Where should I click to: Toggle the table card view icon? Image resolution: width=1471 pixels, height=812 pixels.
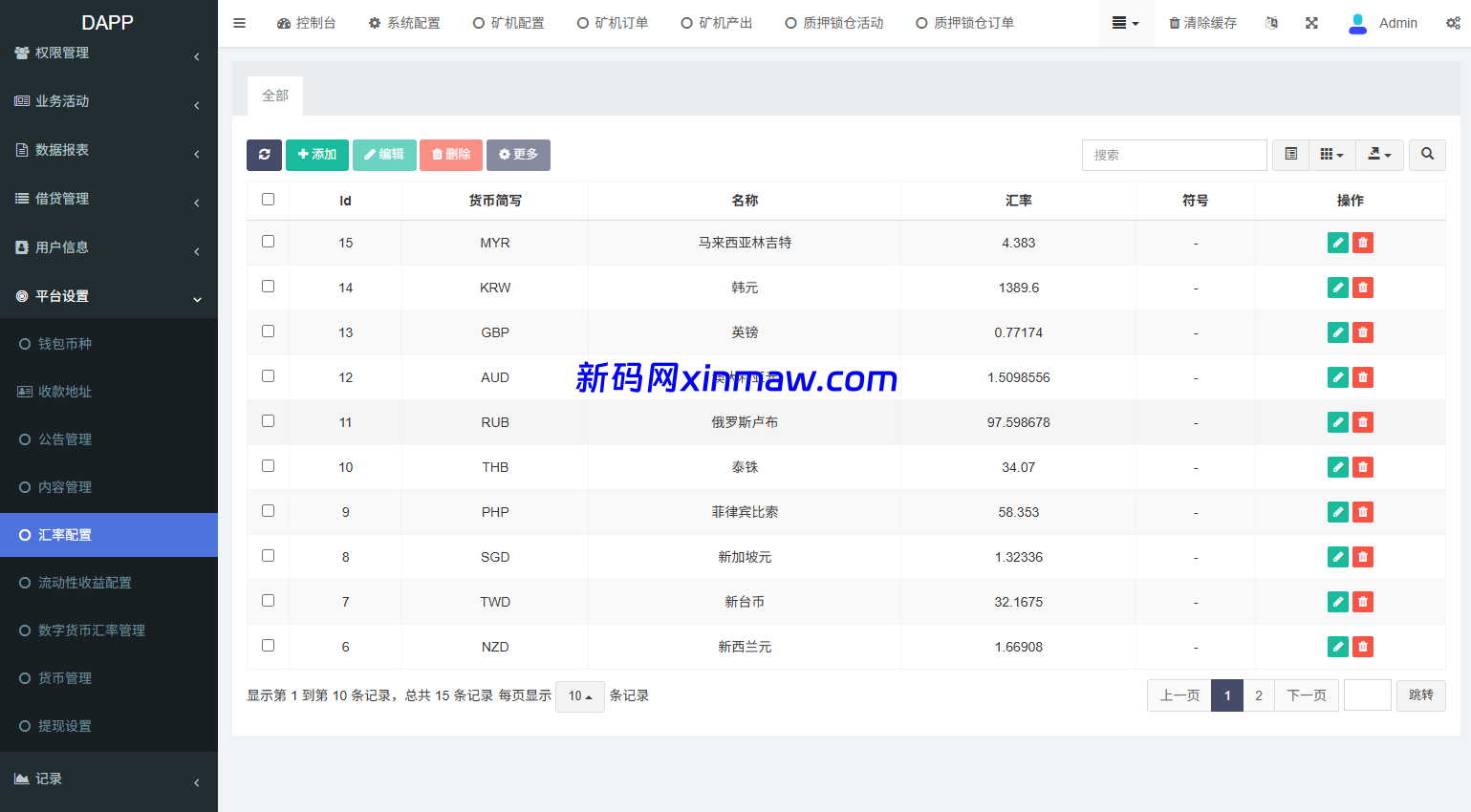pyautogui.click(x=1290, y=155)
